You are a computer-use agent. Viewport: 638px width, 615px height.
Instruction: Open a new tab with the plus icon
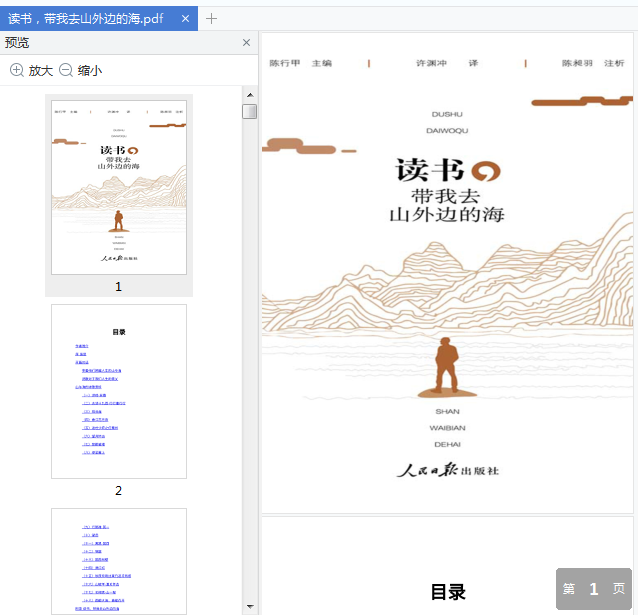click(x=211, y=19)
